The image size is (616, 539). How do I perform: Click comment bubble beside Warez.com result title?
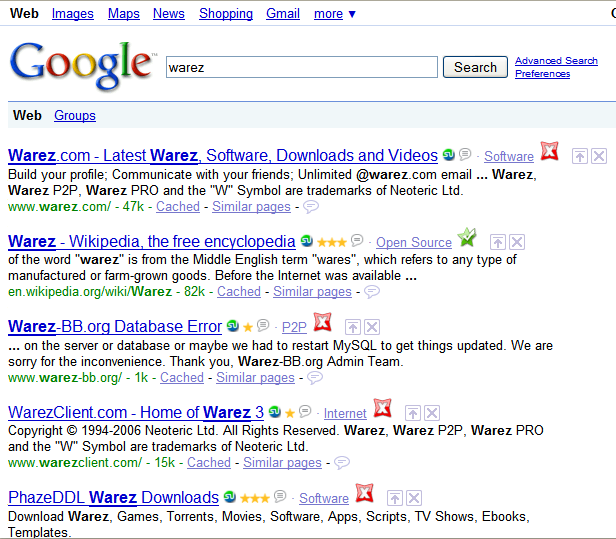[x=465, y=154]
